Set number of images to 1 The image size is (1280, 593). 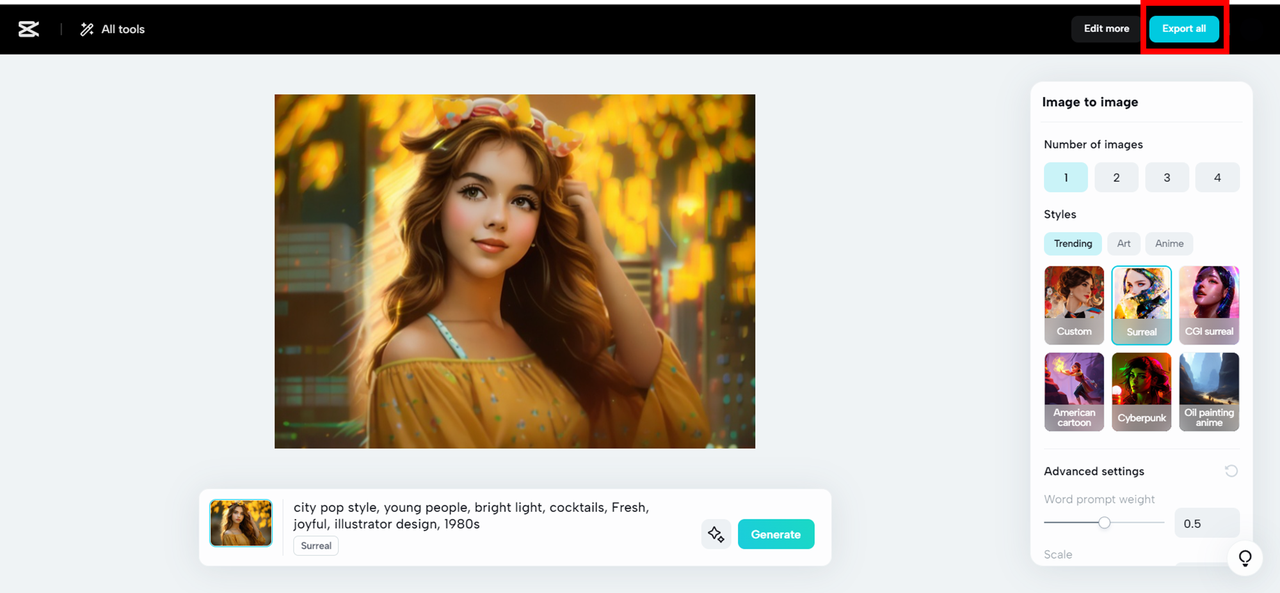pyautogui.click(x=1066, y=177)
